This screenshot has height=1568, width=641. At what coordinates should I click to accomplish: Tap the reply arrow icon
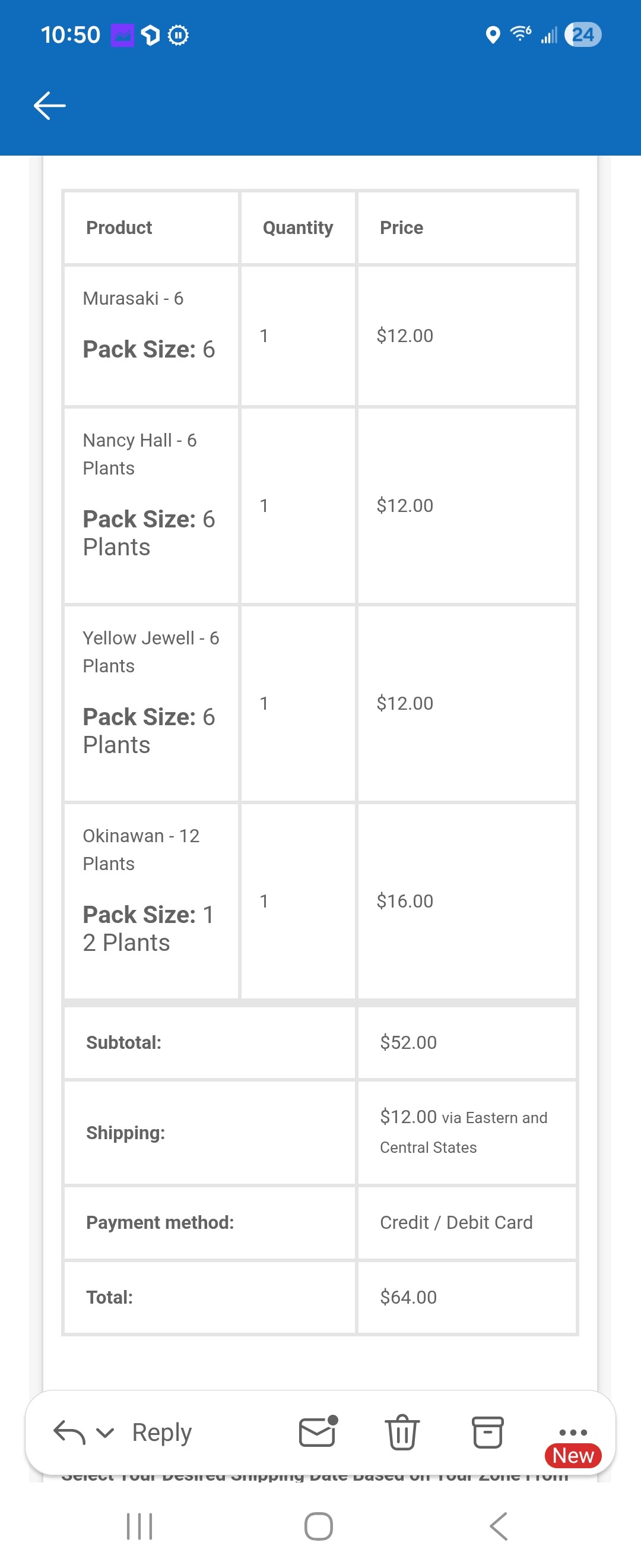68,1432
